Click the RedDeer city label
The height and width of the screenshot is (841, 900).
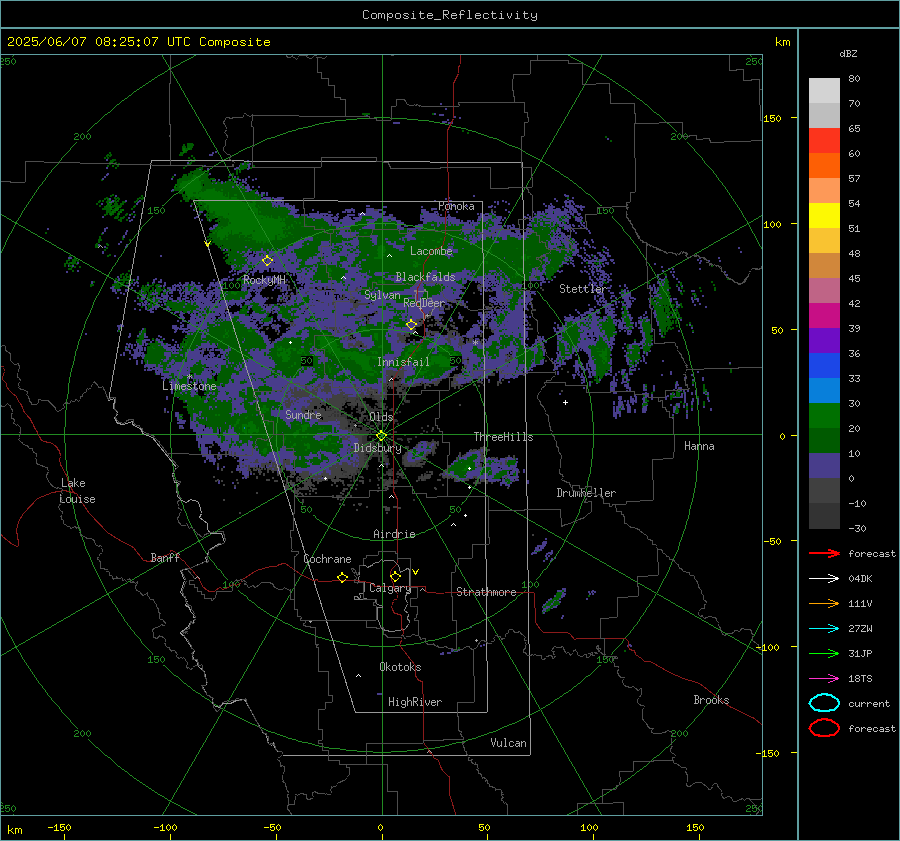(x=424, y=303)
